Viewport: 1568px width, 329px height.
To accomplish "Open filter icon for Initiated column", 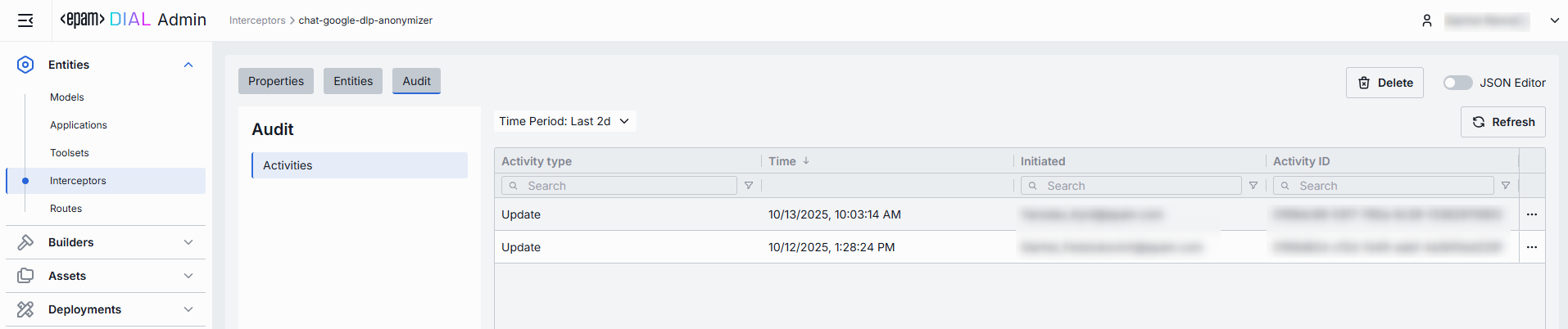I will (x=1253, y=186).
